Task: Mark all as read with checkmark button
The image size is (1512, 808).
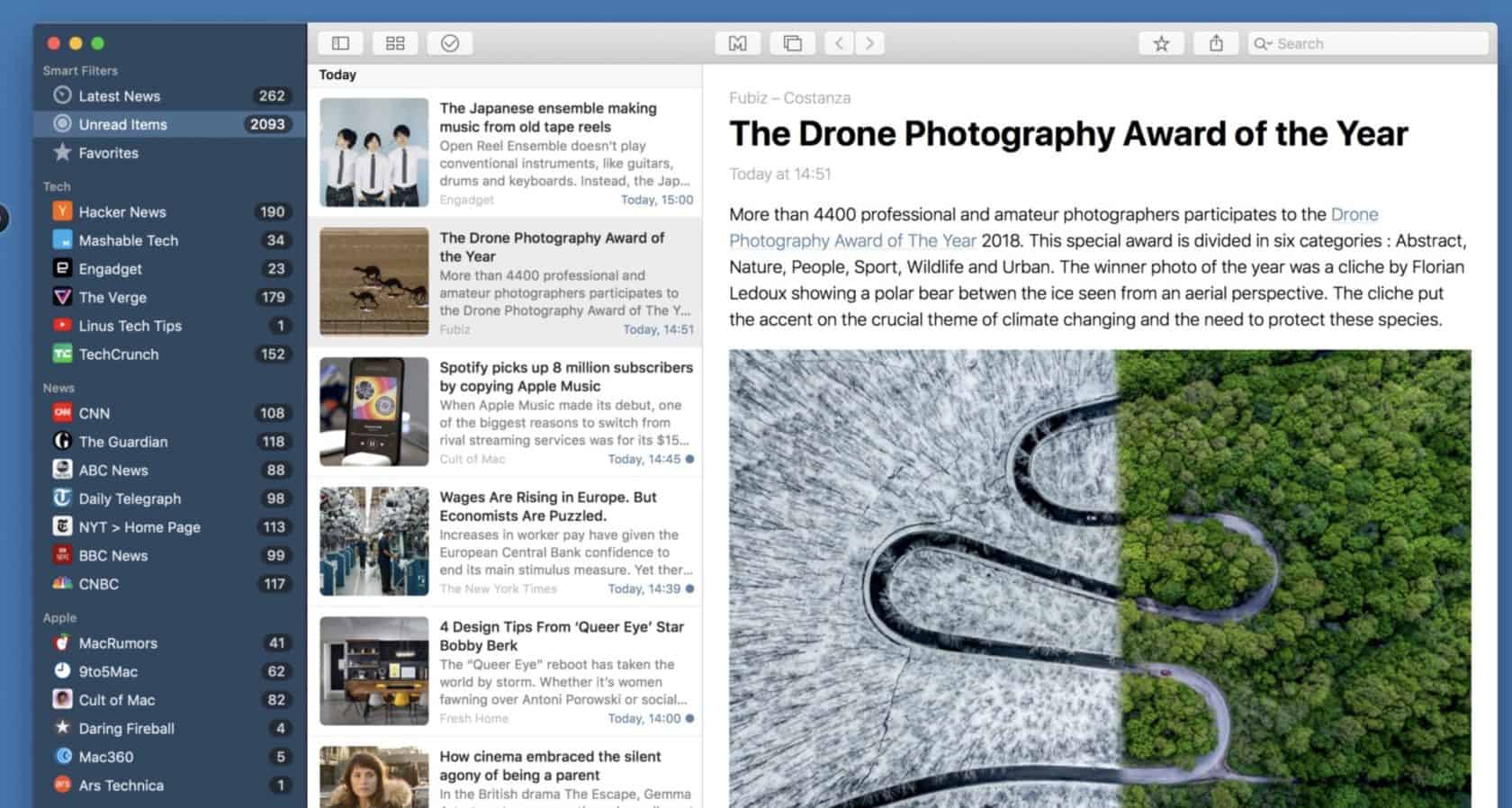Action: 450,43
